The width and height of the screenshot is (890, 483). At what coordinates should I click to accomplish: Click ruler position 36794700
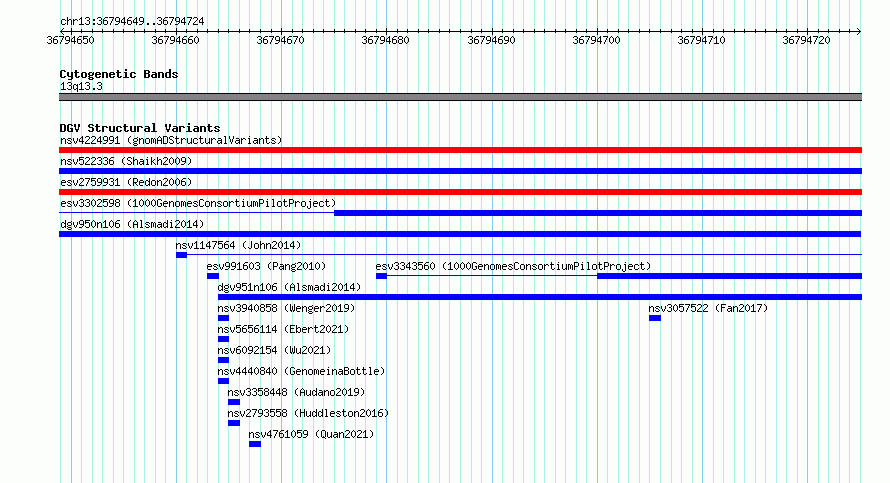[x=597, y=40]
